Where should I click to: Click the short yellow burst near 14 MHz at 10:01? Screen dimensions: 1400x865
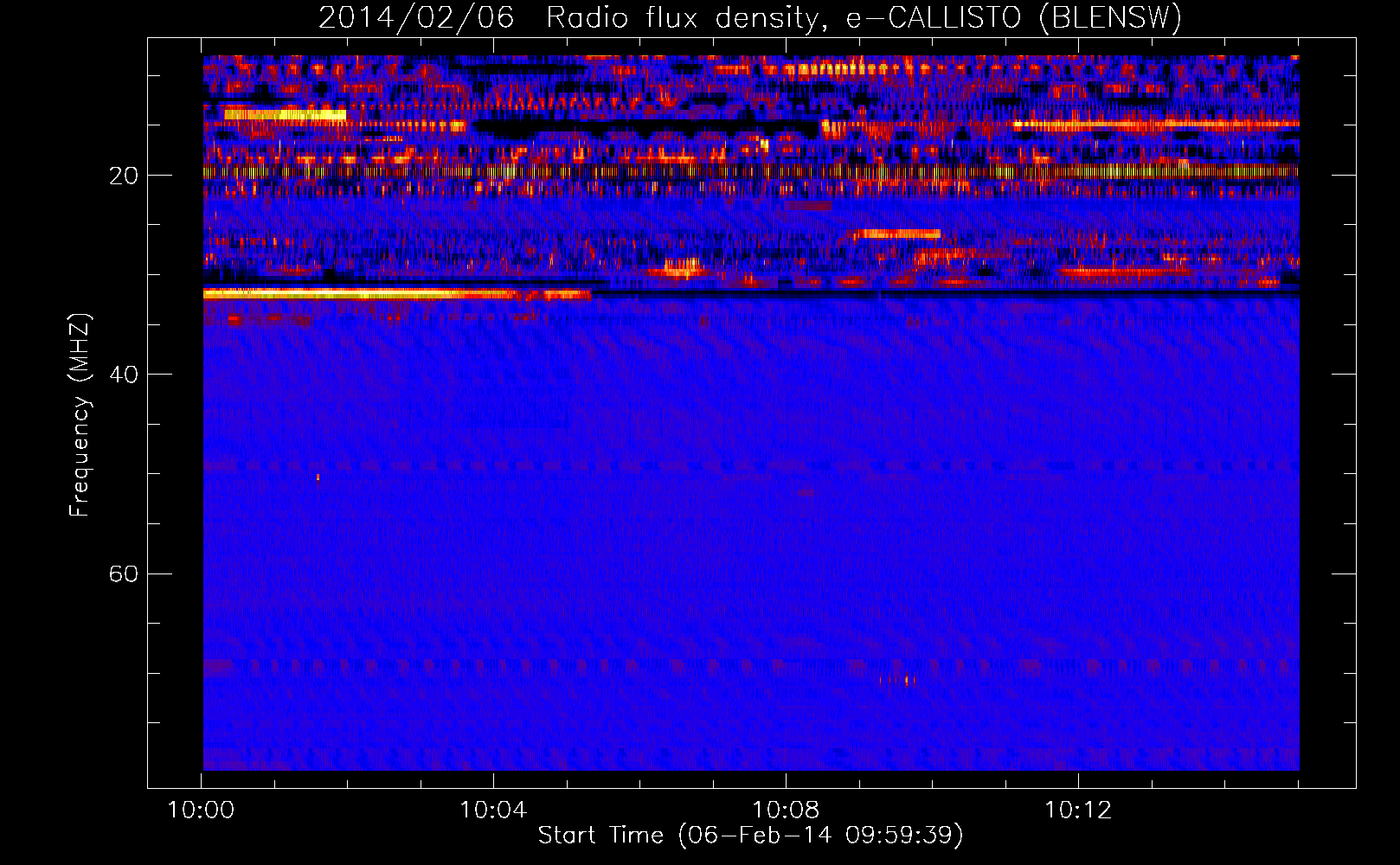[285, 114]
